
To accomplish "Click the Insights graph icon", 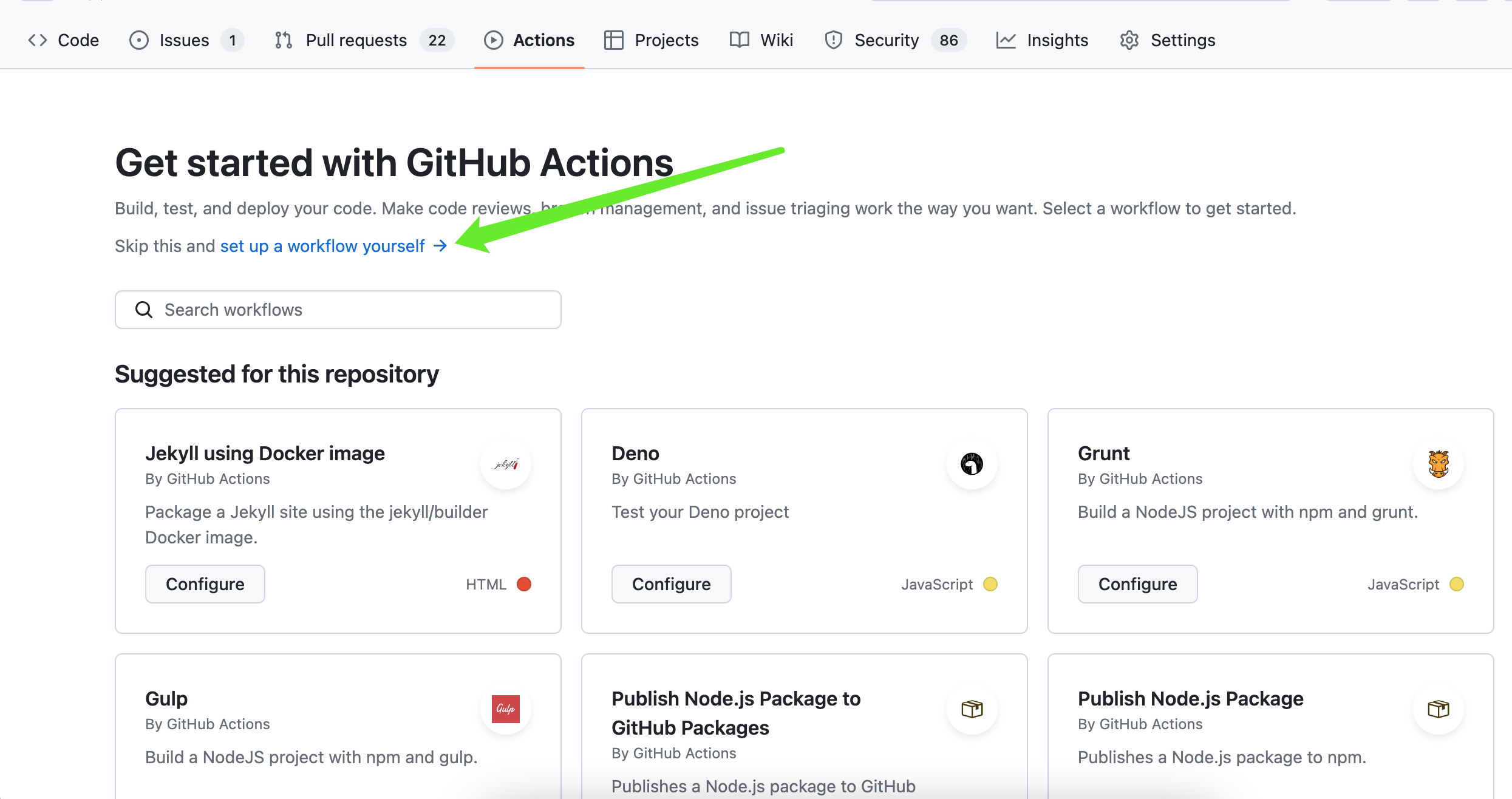I will click(x=1006, y=40).
